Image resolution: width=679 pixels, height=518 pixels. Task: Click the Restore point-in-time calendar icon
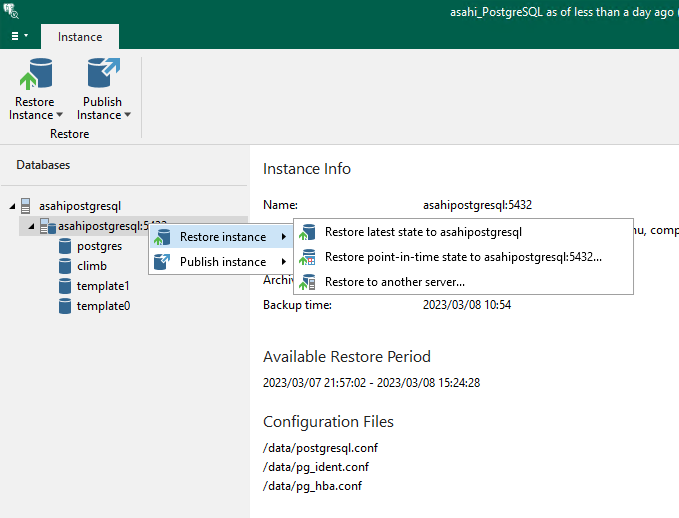coord(307,257)
